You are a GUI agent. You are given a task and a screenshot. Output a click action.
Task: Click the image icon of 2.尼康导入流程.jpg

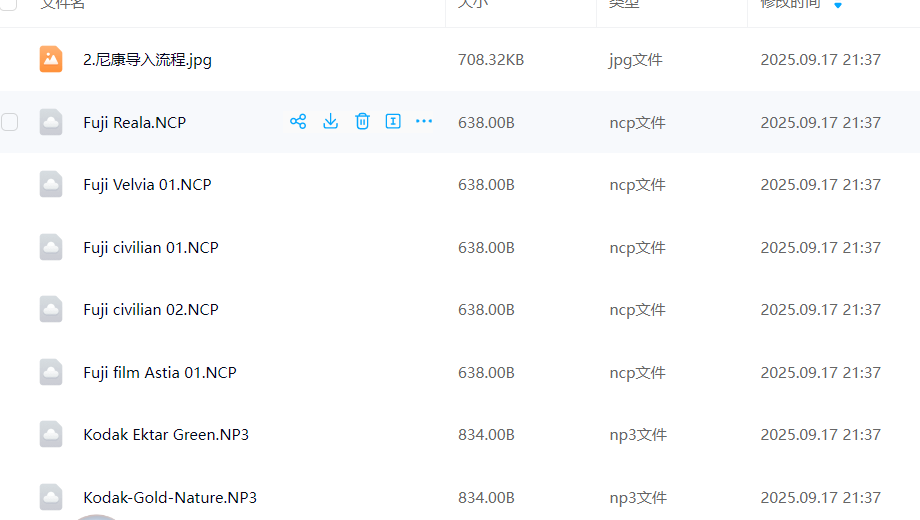51,59
